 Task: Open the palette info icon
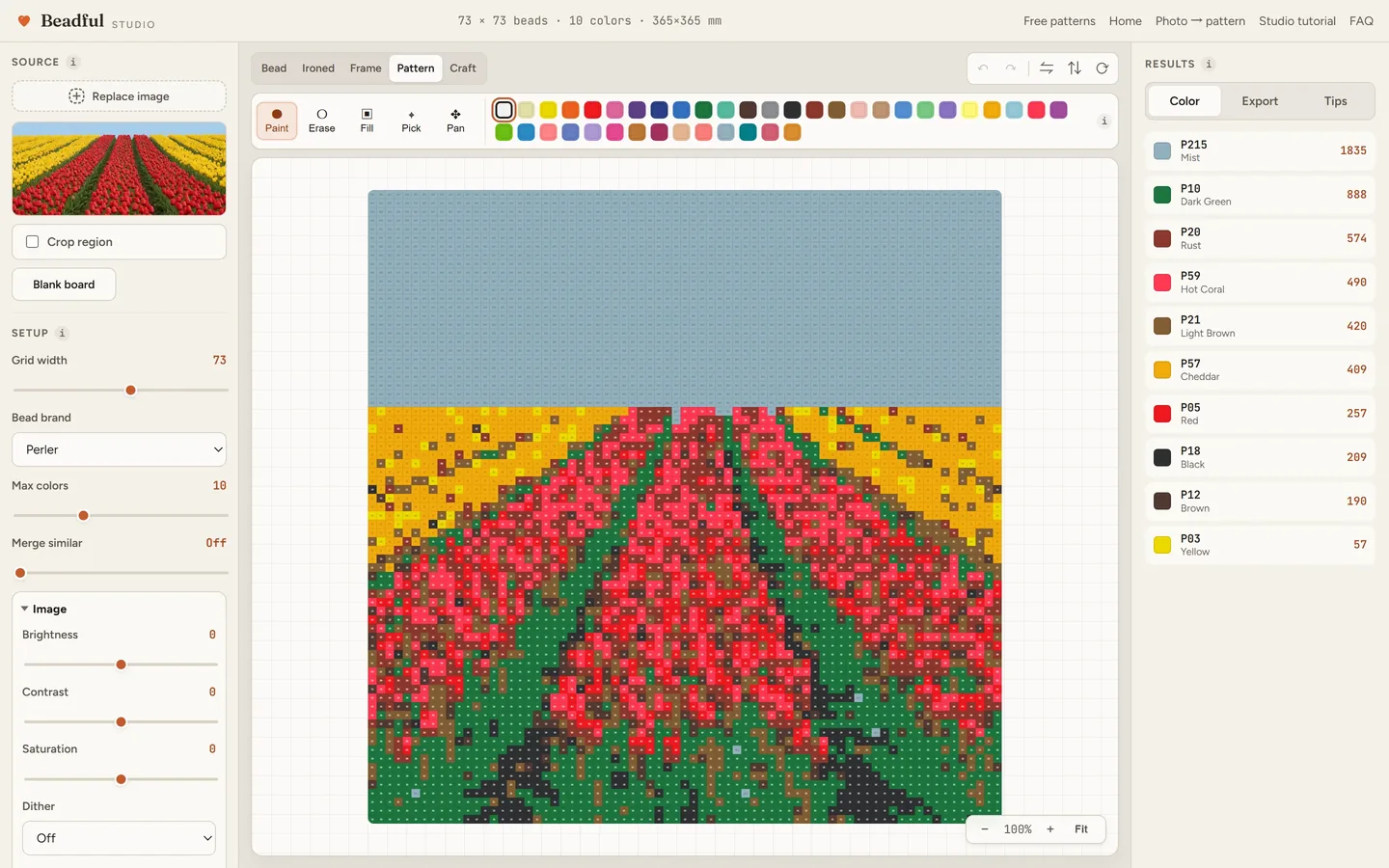point(1104,121)
